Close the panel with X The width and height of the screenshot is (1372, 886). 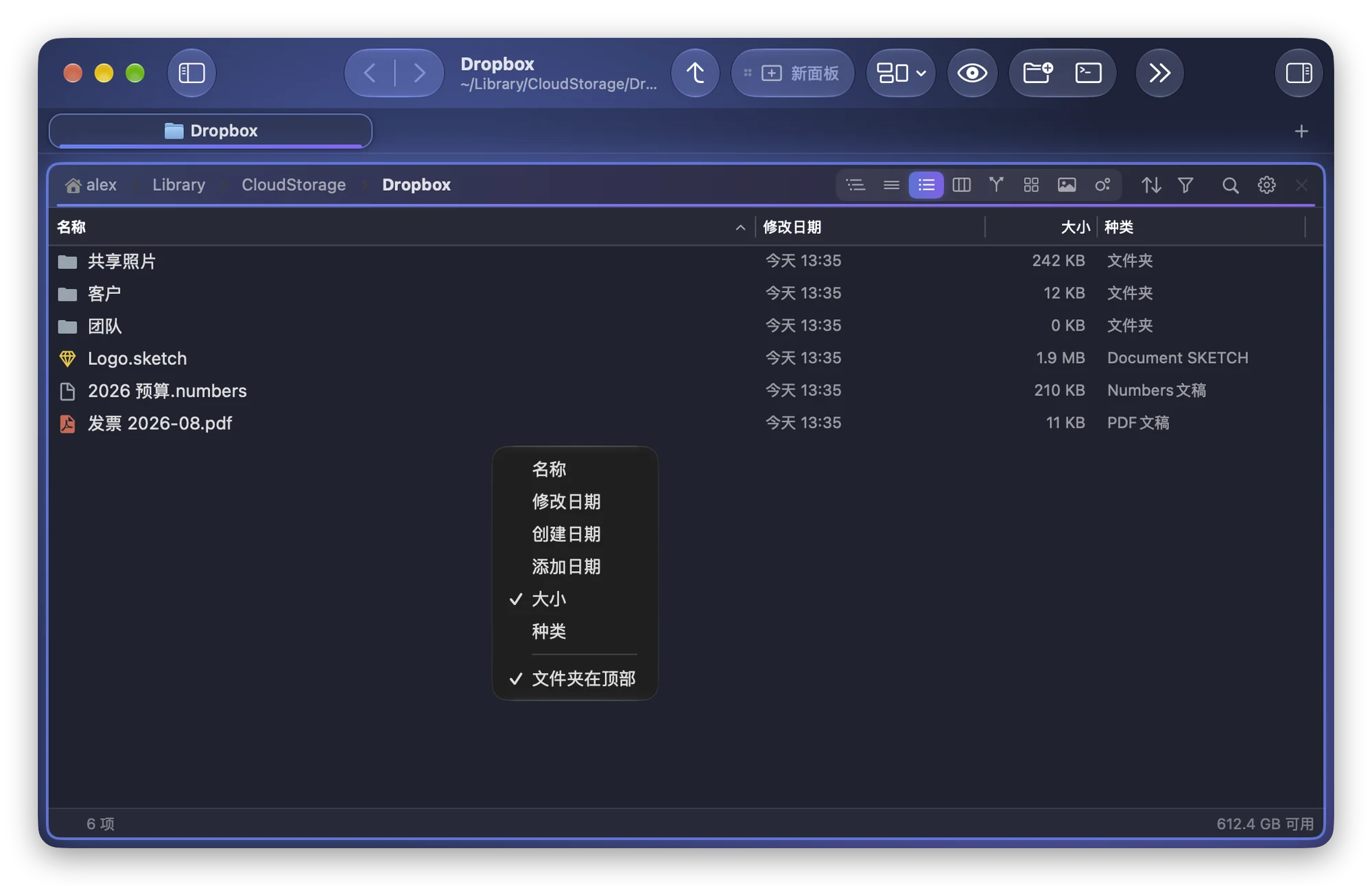(1301, 185)
